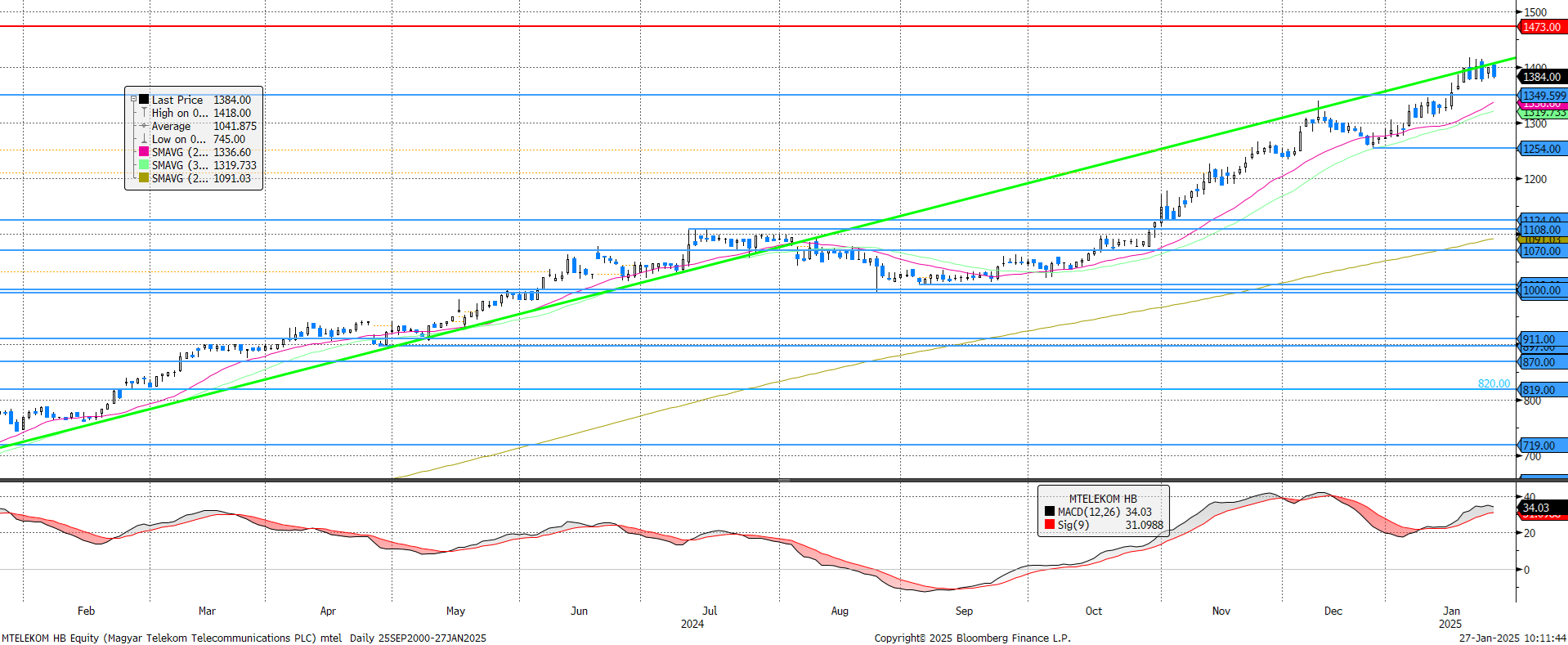Click the Average marker icon in legend
The width and height of the screenshot is (1568, 645).
(144, 126)
